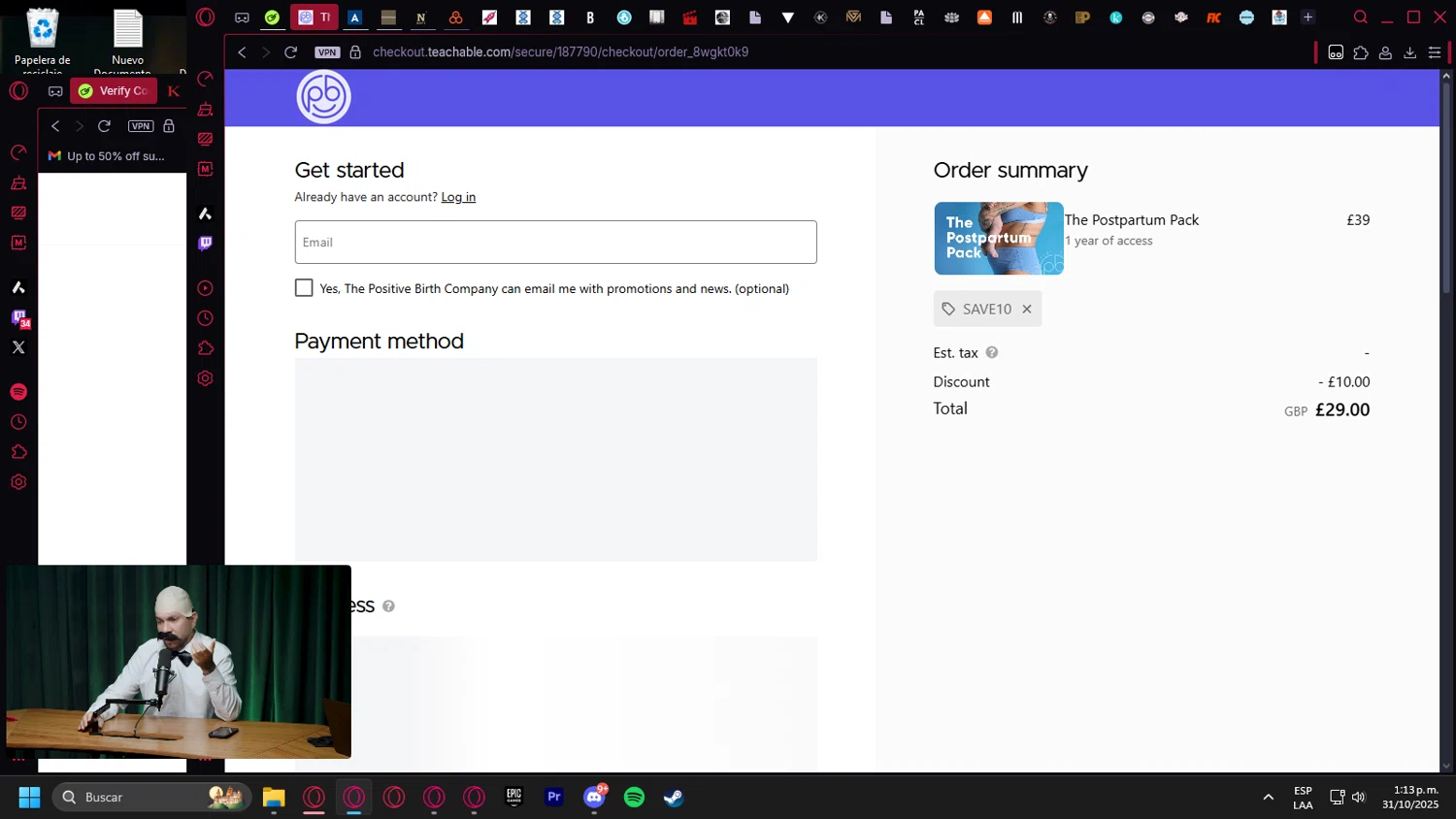Open Spotify from the taskbar
The height and width of the screenshot is (819, 1456).
(x=634, y=798)
